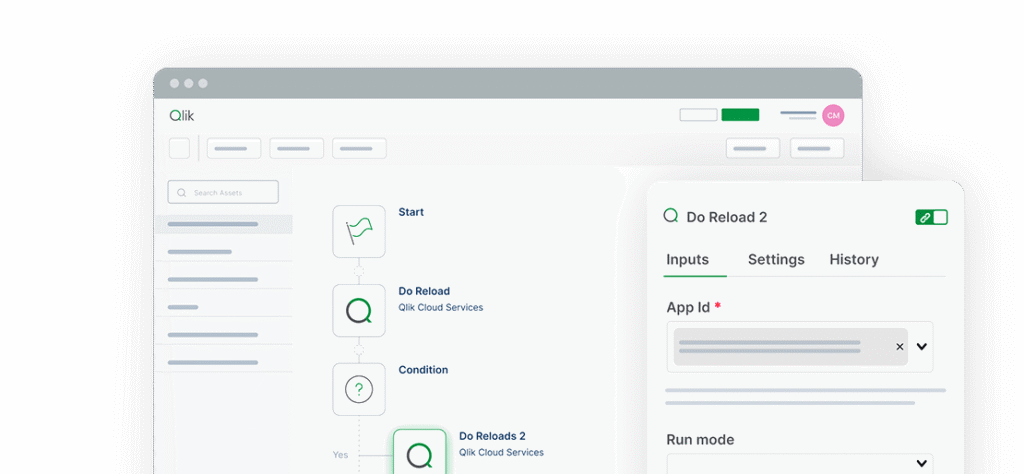Click the Do Reload block title
This screenshot has width=1024, height=474.
tap(424, 291)
